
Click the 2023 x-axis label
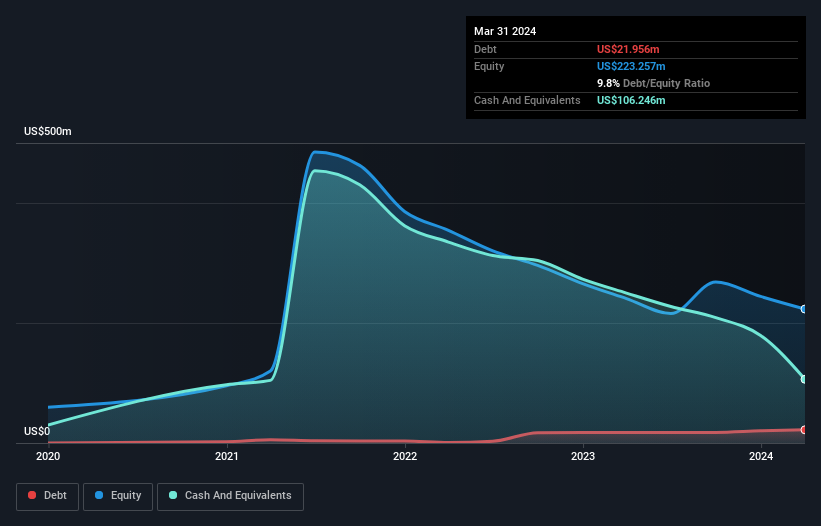click(x=583, y=456)
